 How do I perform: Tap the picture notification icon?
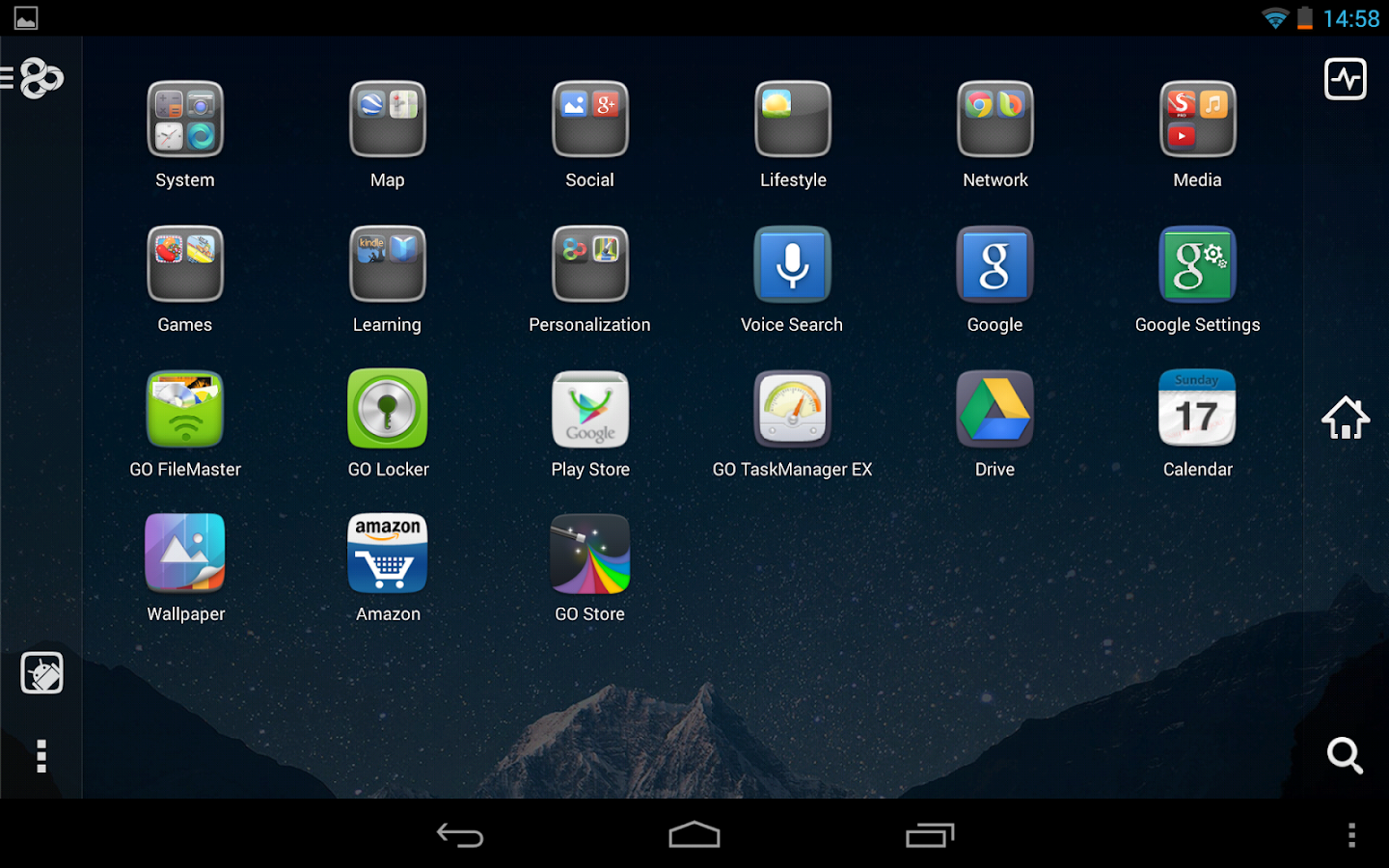(x=26, y=18)
